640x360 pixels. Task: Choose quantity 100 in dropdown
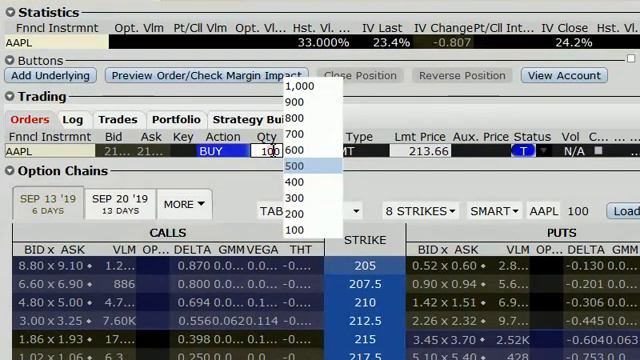point(313,230)
